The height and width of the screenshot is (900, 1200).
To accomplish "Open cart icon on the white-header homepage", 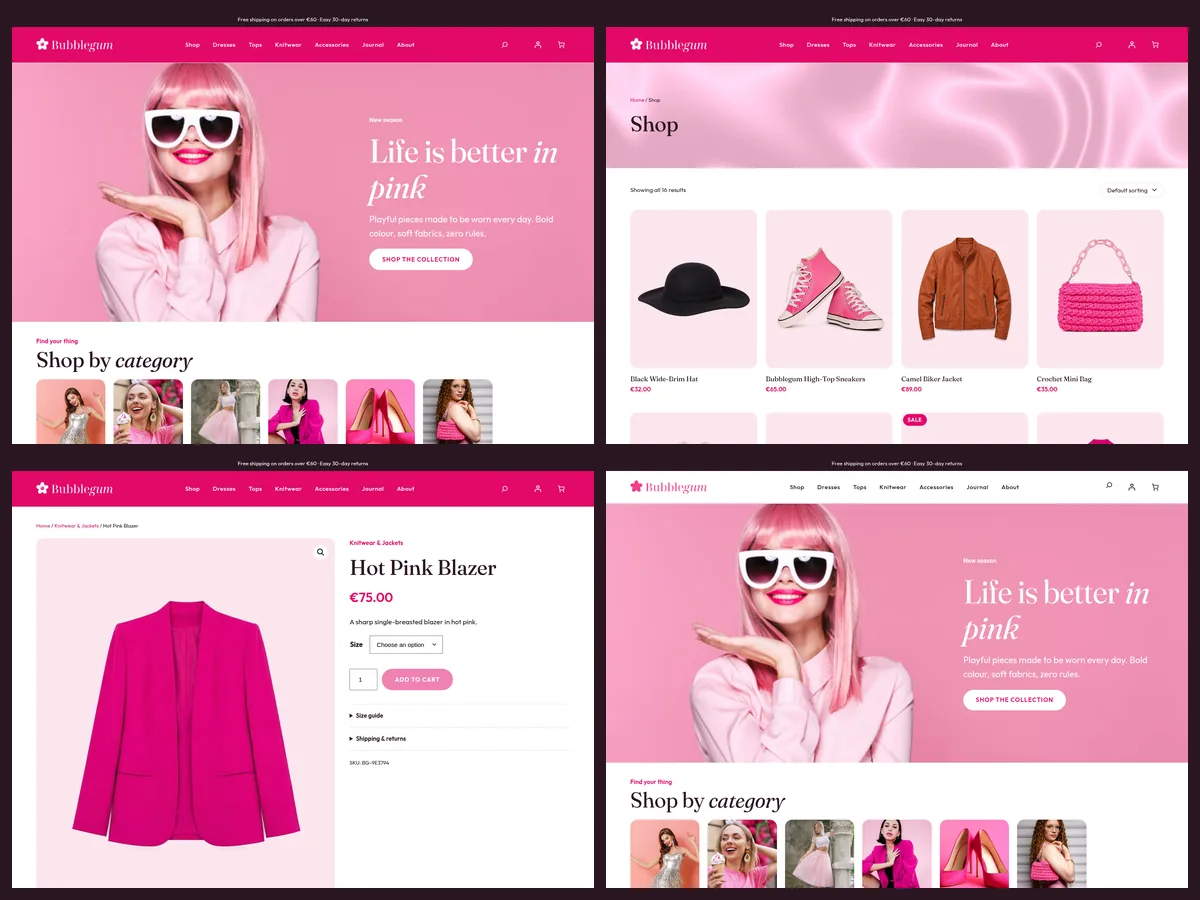I will click(1155, 487).
